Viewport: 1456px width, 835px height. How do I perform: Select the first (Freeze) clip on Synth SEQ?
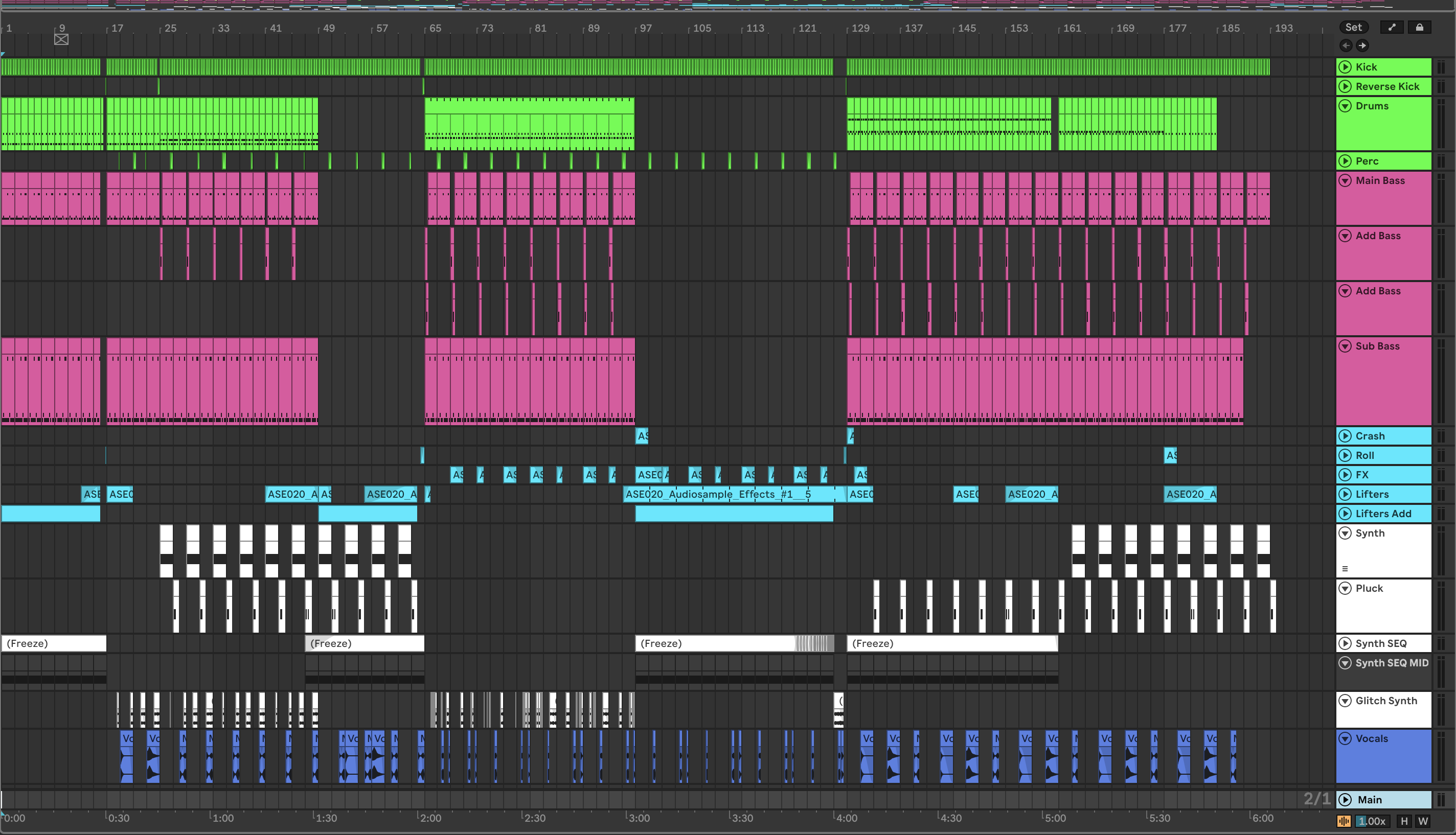point(54,643)
